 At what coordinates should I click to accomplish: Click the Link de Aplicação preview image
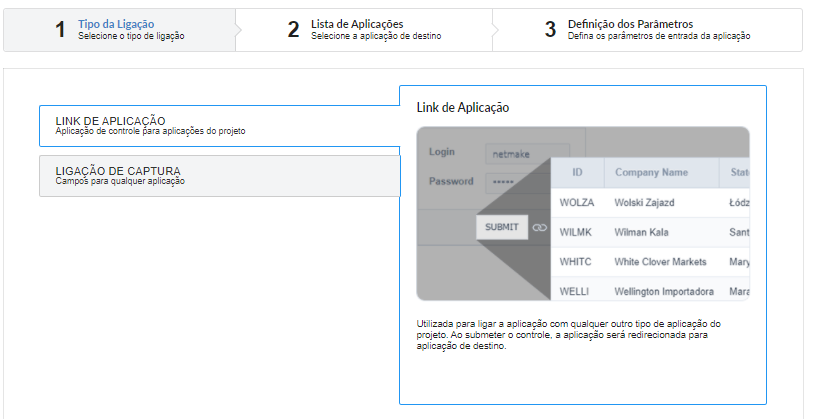(583, 214)
